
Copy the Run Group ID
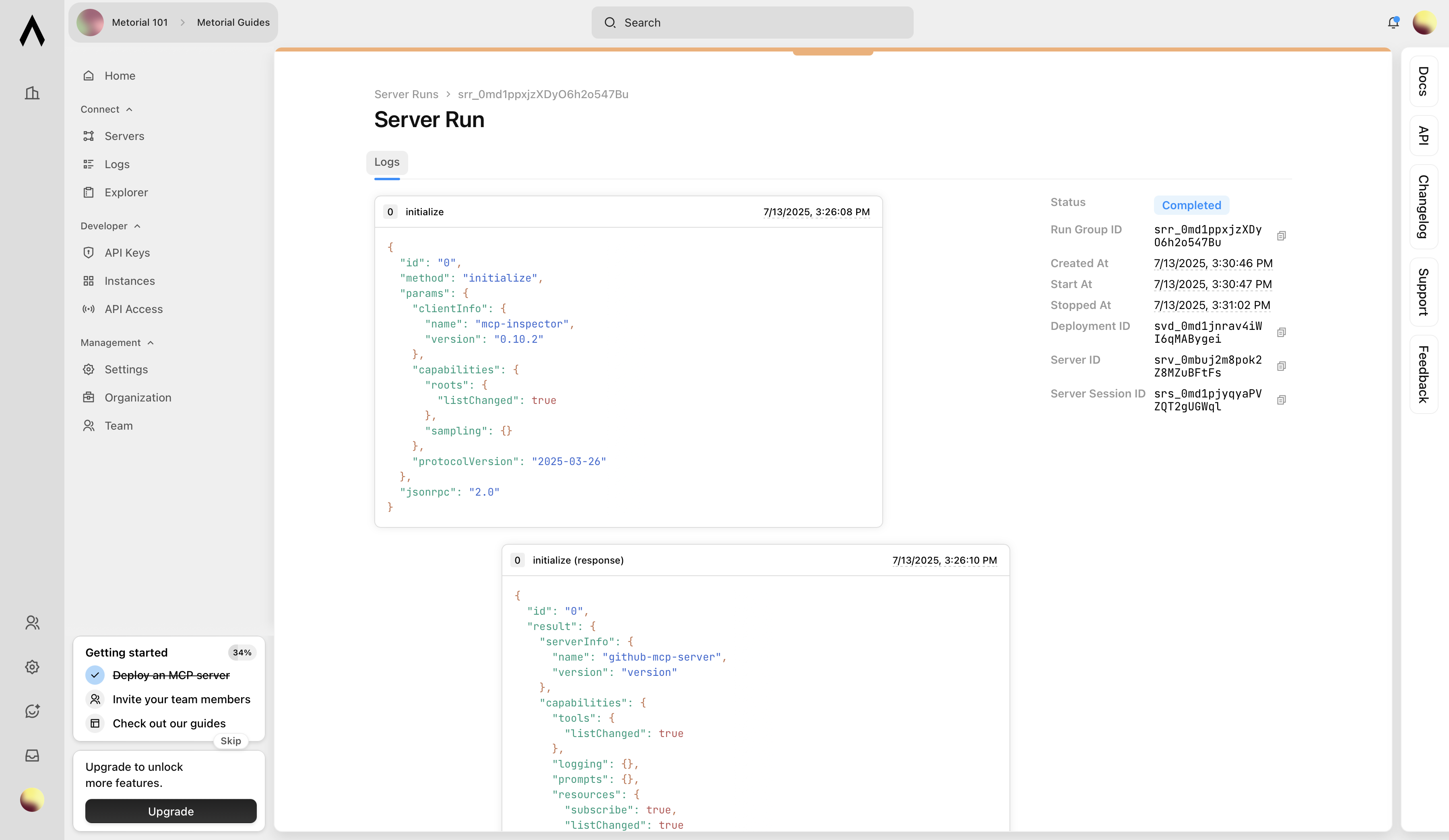(x=1281, y=236)
